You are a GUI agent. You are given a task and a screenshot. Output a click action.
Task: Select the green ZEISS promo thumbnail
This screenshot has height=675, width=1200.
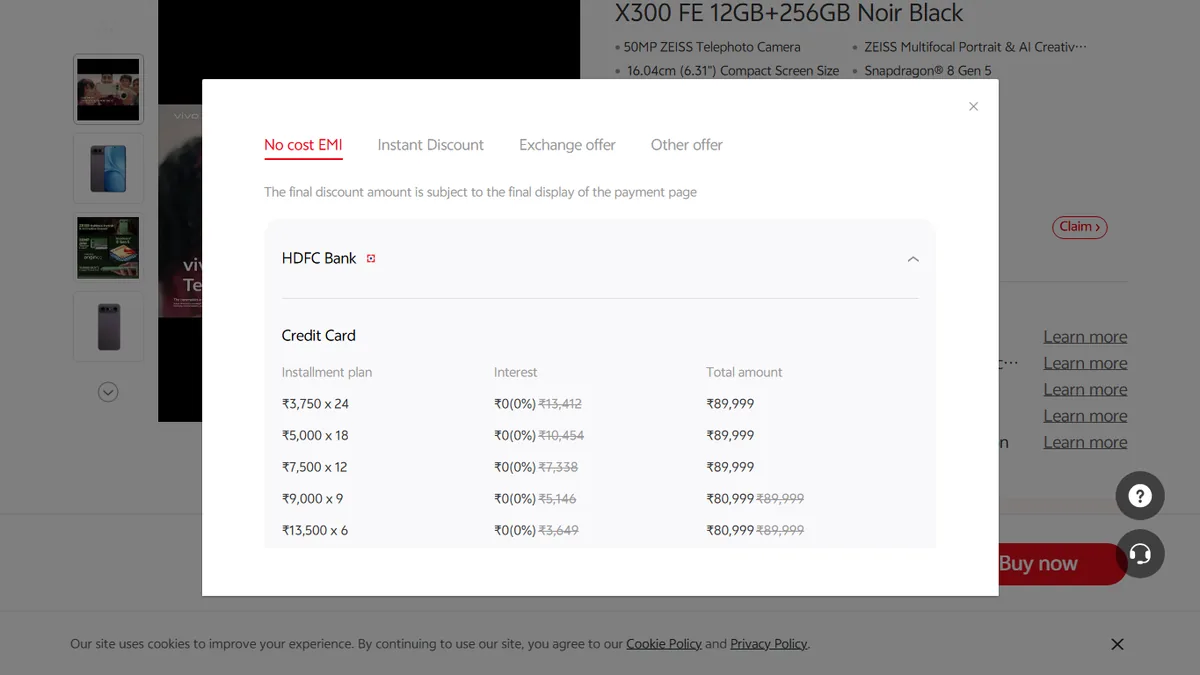(x=108, y=248)
